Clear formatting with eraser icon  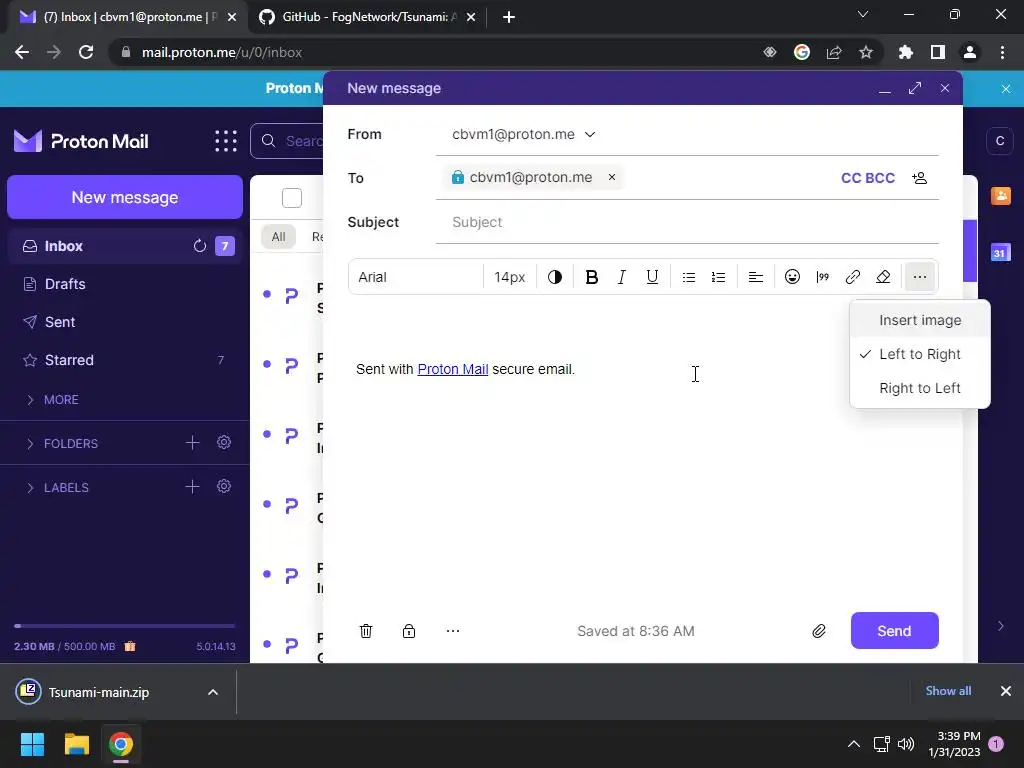point(883,277)
